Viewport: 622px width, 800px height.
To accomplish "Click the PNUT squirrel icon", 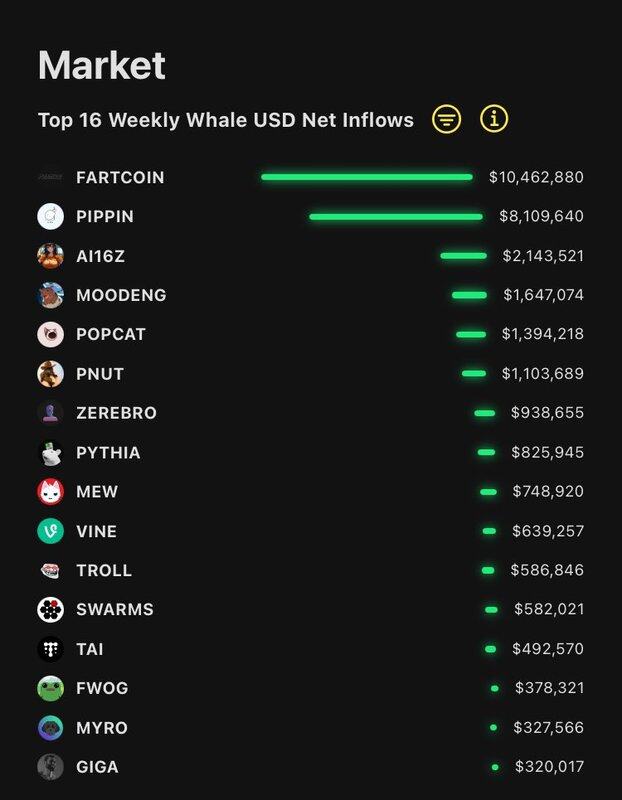I will (x=51, y=374).
